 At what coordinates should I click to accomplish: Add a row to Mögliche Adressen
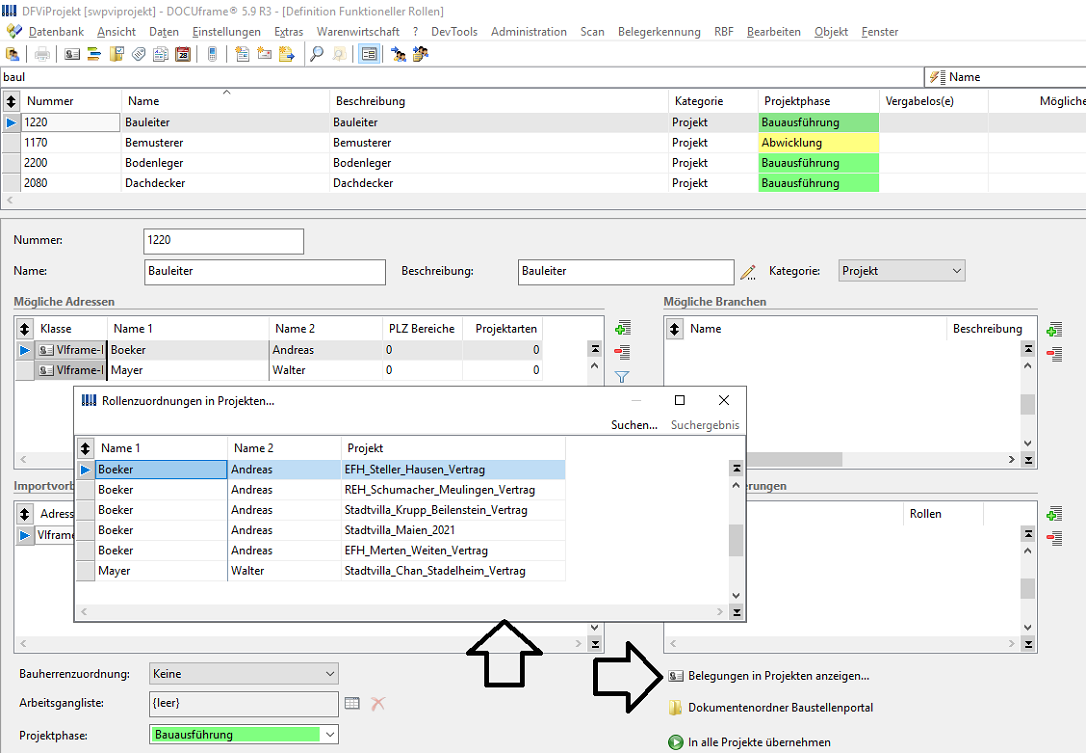(623, 328)
